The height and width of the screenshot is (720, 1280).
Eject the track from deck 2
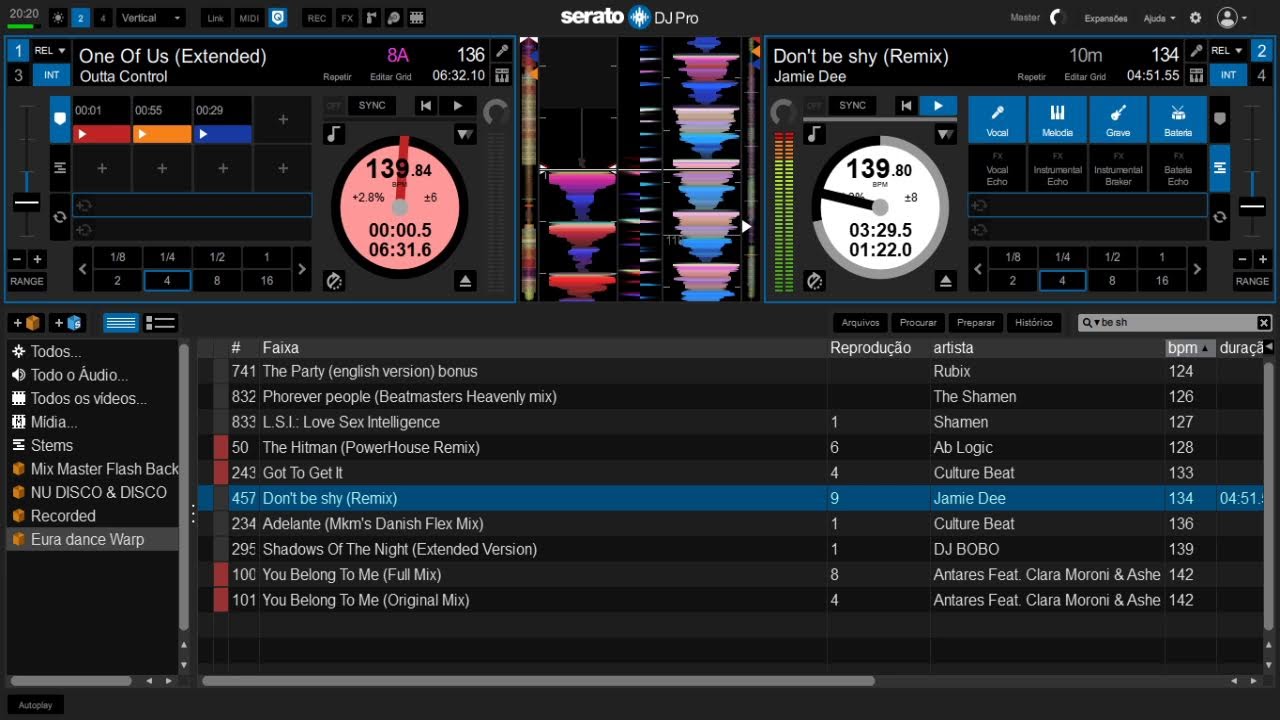[945, 281]
